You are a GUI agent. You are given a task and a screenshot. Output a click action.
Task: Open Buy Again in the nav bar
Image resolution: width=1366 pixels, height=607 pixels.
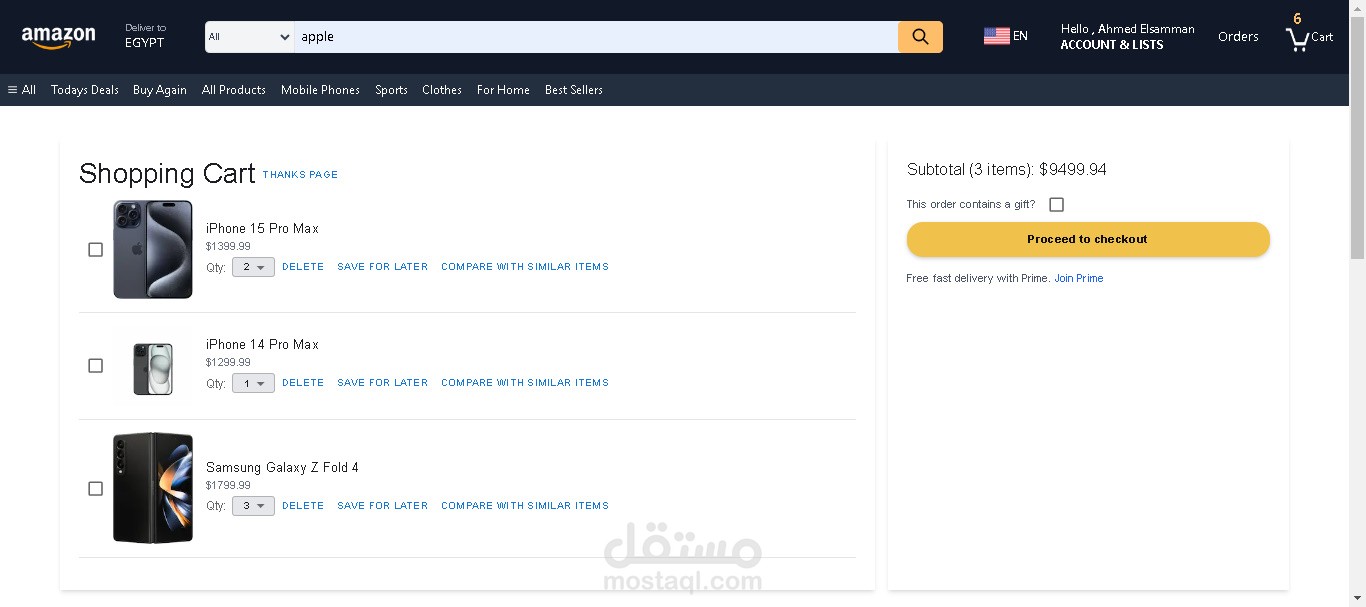(160, 90)
